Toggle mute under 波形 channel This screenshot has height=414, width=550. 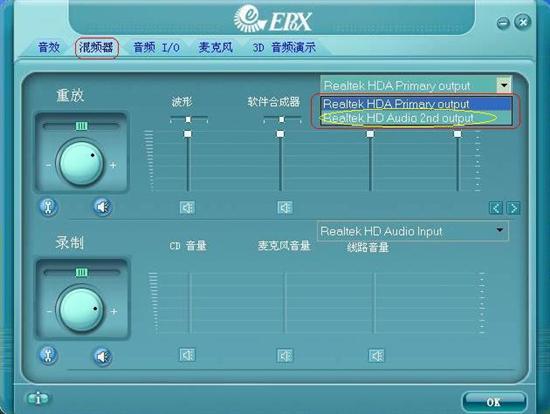187,208
